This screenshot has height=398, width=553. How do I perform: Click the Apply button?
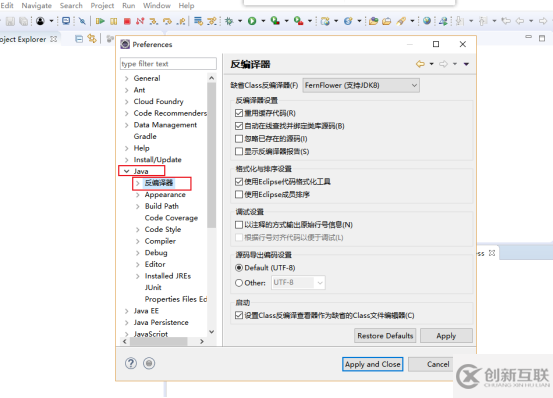[446, 336]
